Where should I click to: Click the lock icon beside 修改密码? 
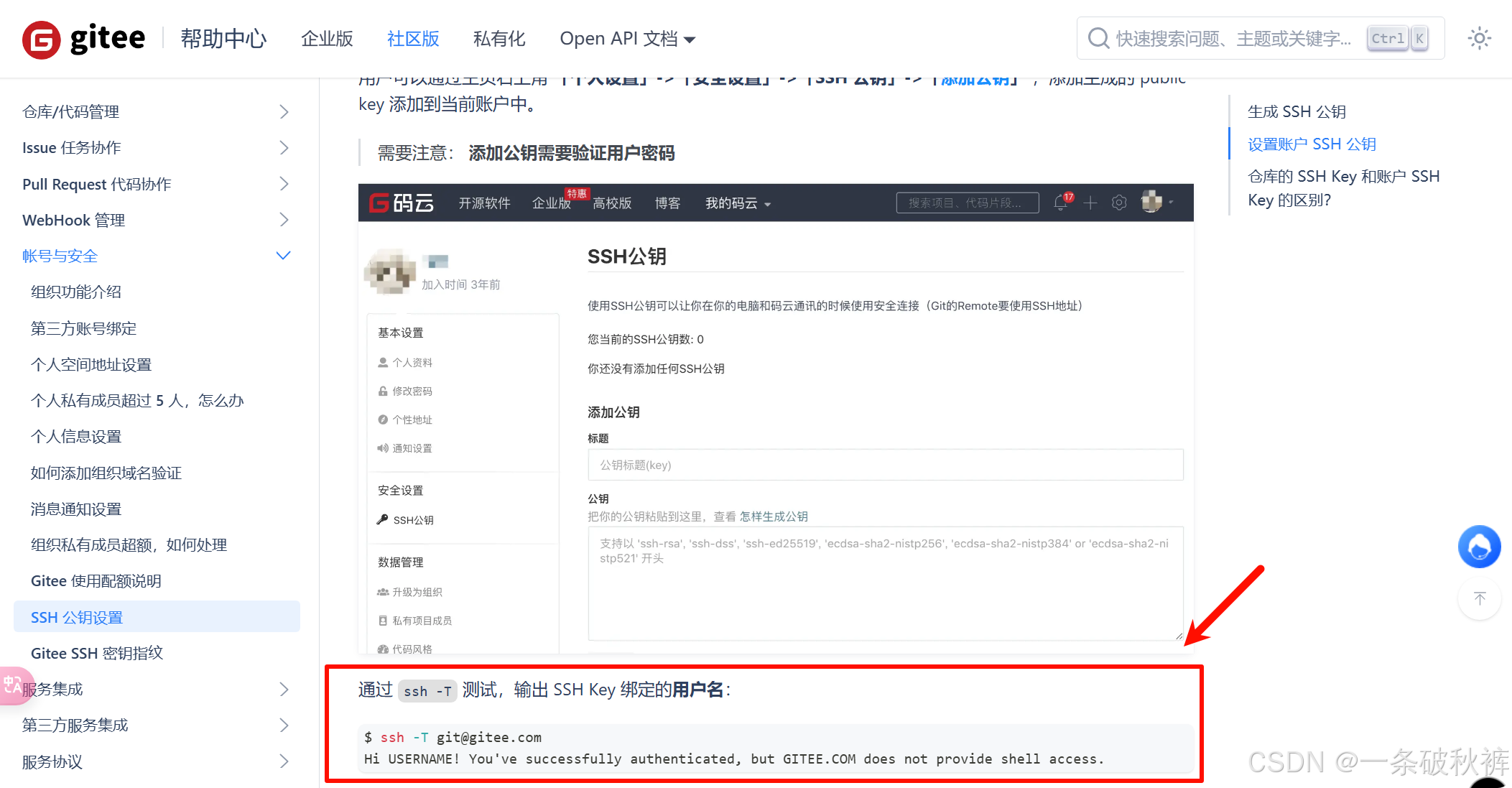pos(383,391)
